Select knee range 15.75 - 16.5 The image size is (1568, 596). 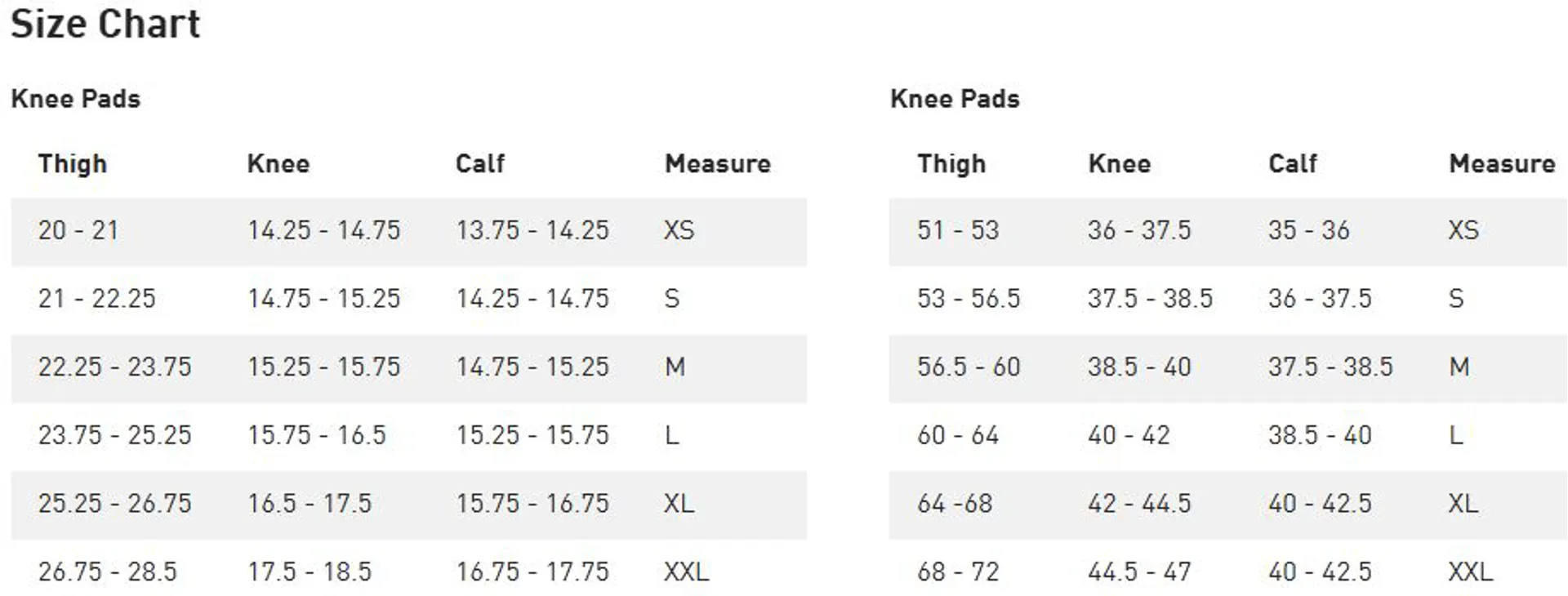(x=317, y=435)
